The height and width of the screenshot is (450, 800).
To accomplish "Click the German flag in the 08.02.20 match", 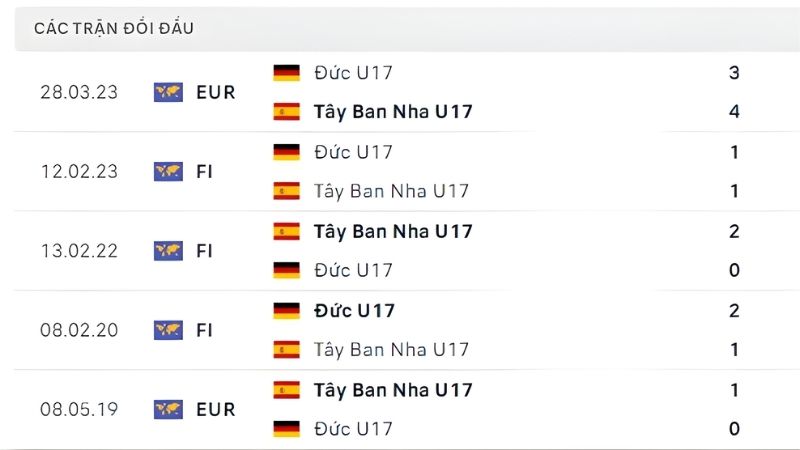I will coord(286,310).
